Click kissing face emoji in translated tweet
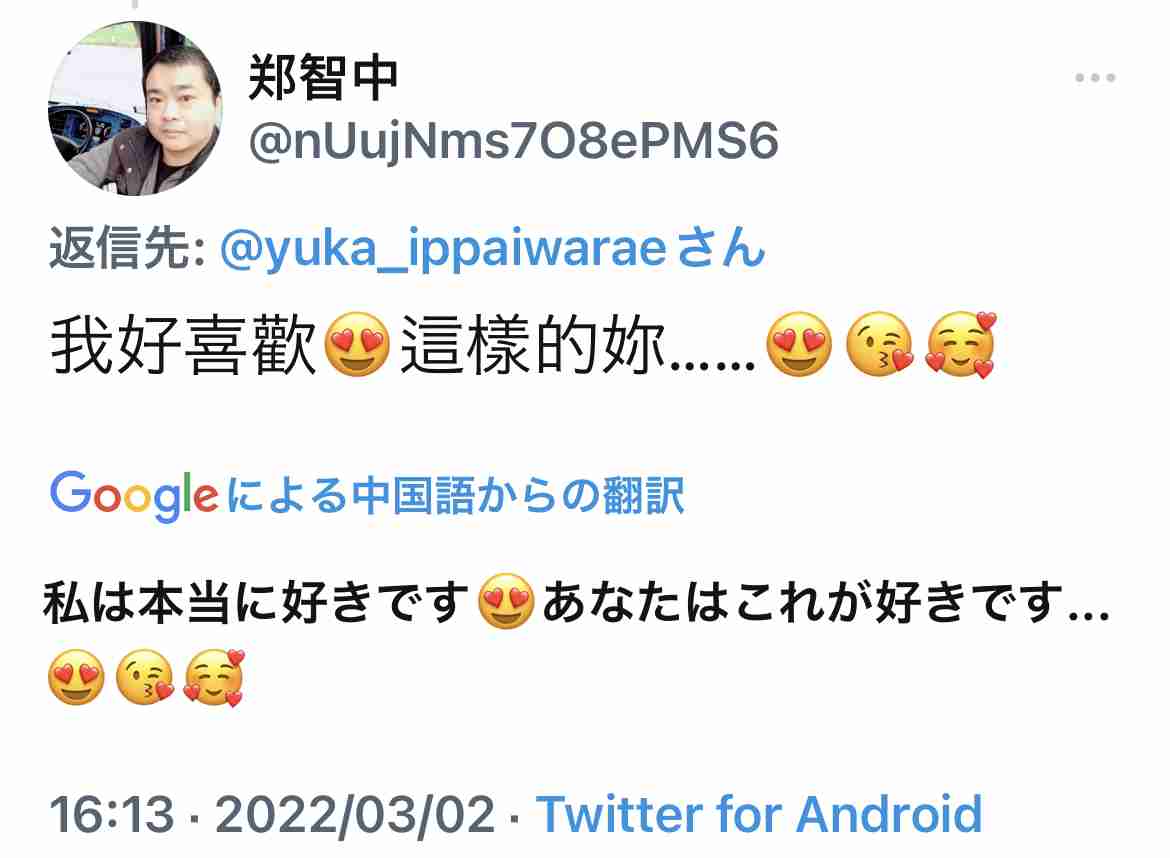The height and width of the screenshot is (858, 1170). pos(146,677)
